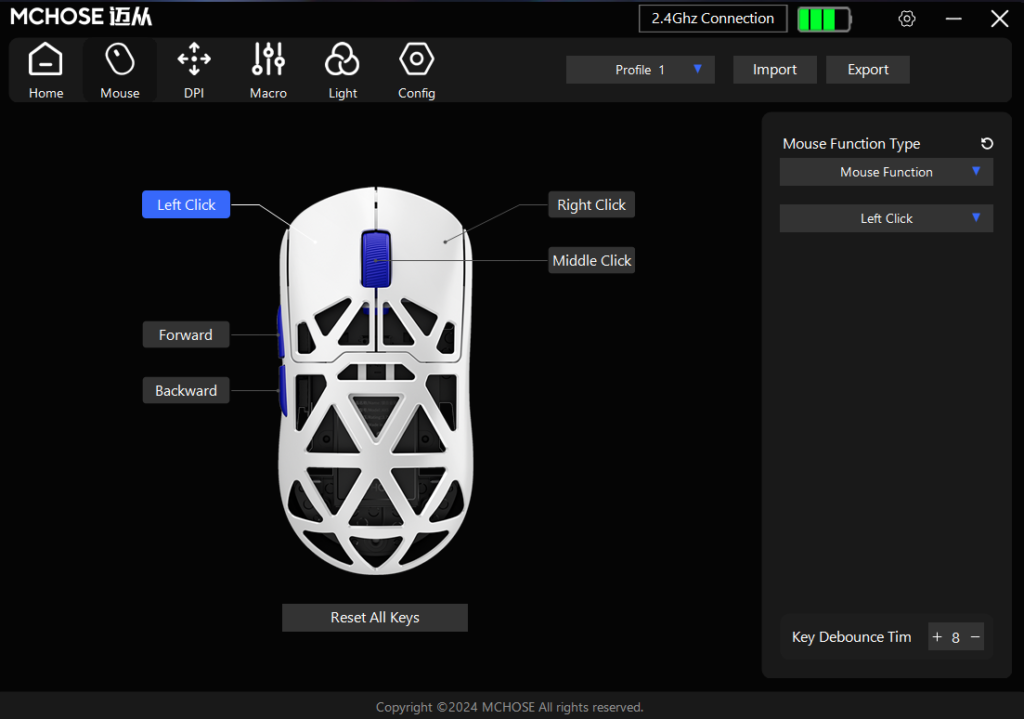Increase Key Debounce Time with plus button
This screenshot has width=1024, height=719.
click(x=937, y=637)
